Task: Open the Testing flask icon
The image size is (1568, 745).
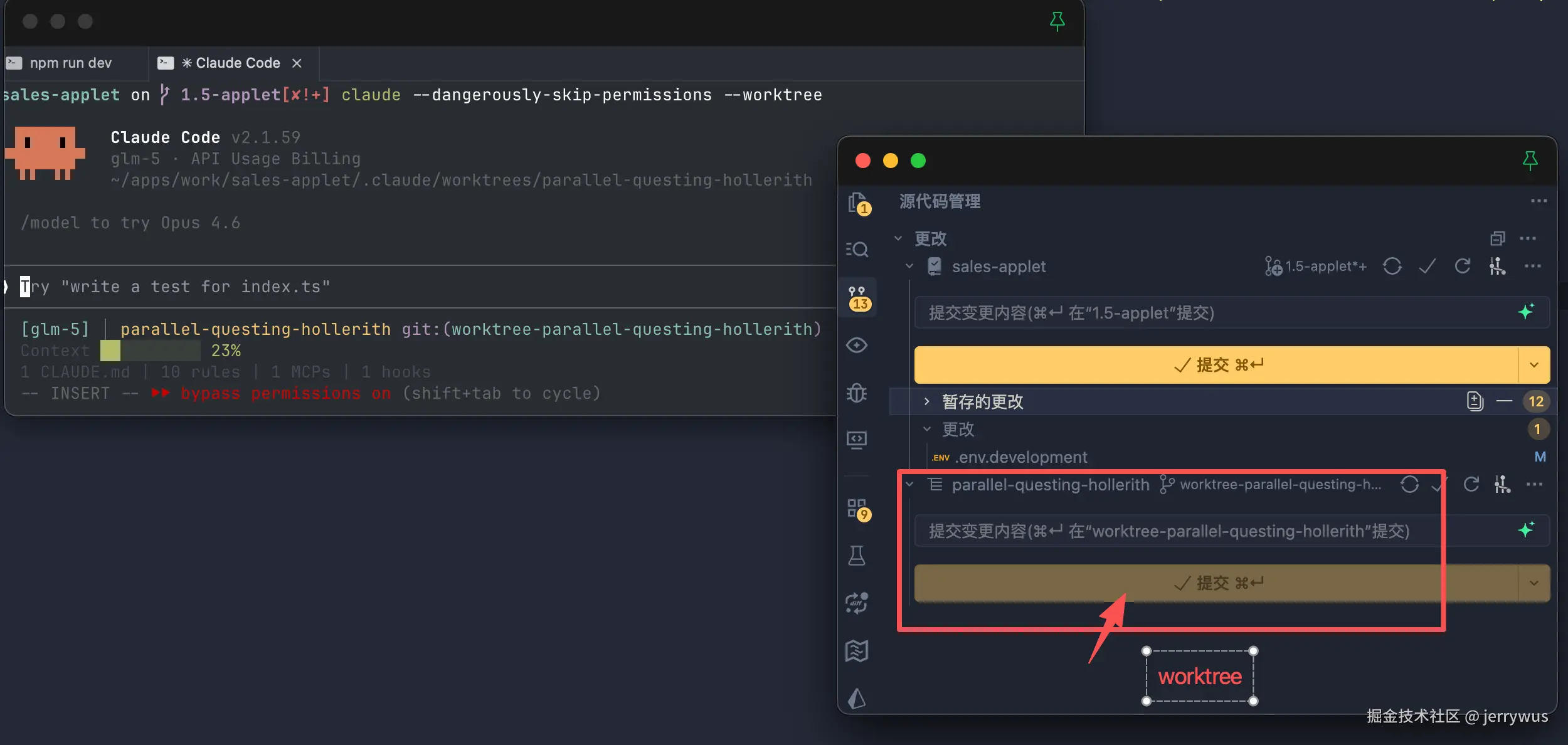Action: coord(857,555)
